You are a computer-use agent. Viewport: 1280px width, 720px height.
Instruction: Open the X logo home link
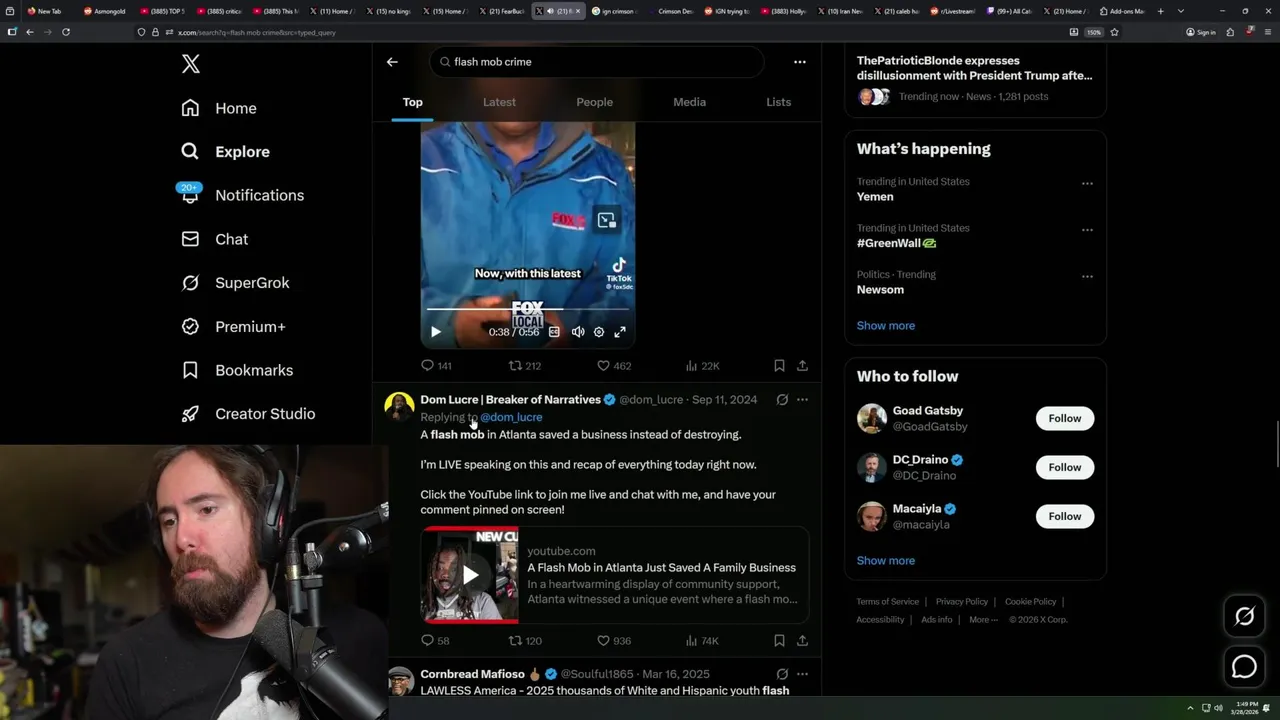coord(190,65)
